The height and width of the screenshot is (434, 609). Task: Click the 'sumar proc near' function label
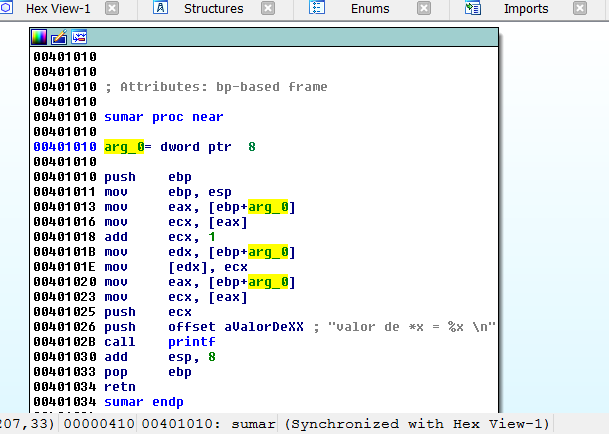click(164, 117)
